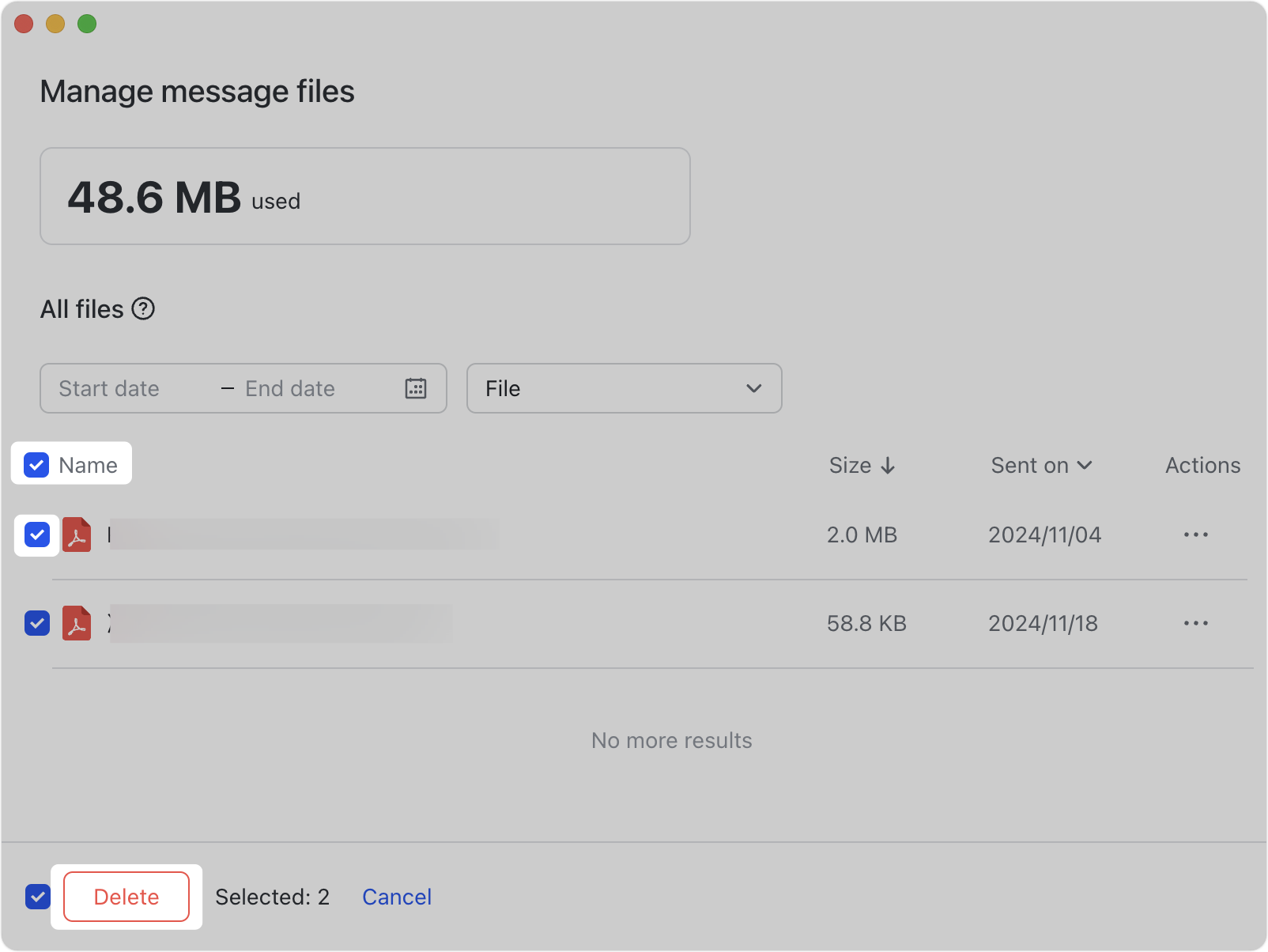
Task: Delete the selected files
Action: click(126, 897)
